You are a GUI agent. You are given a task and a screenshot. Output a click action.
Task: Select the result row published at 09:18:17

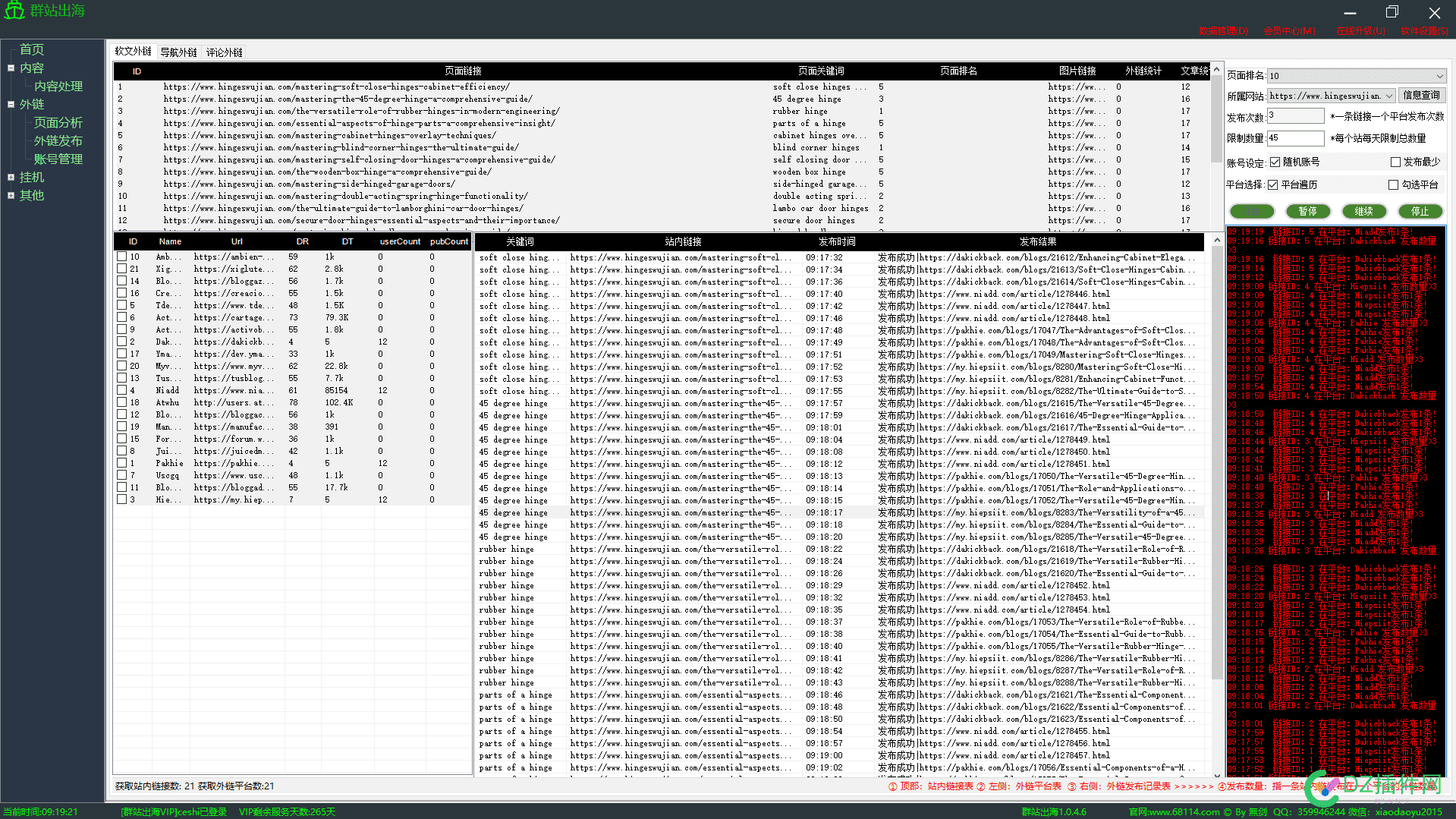point(839,512)
